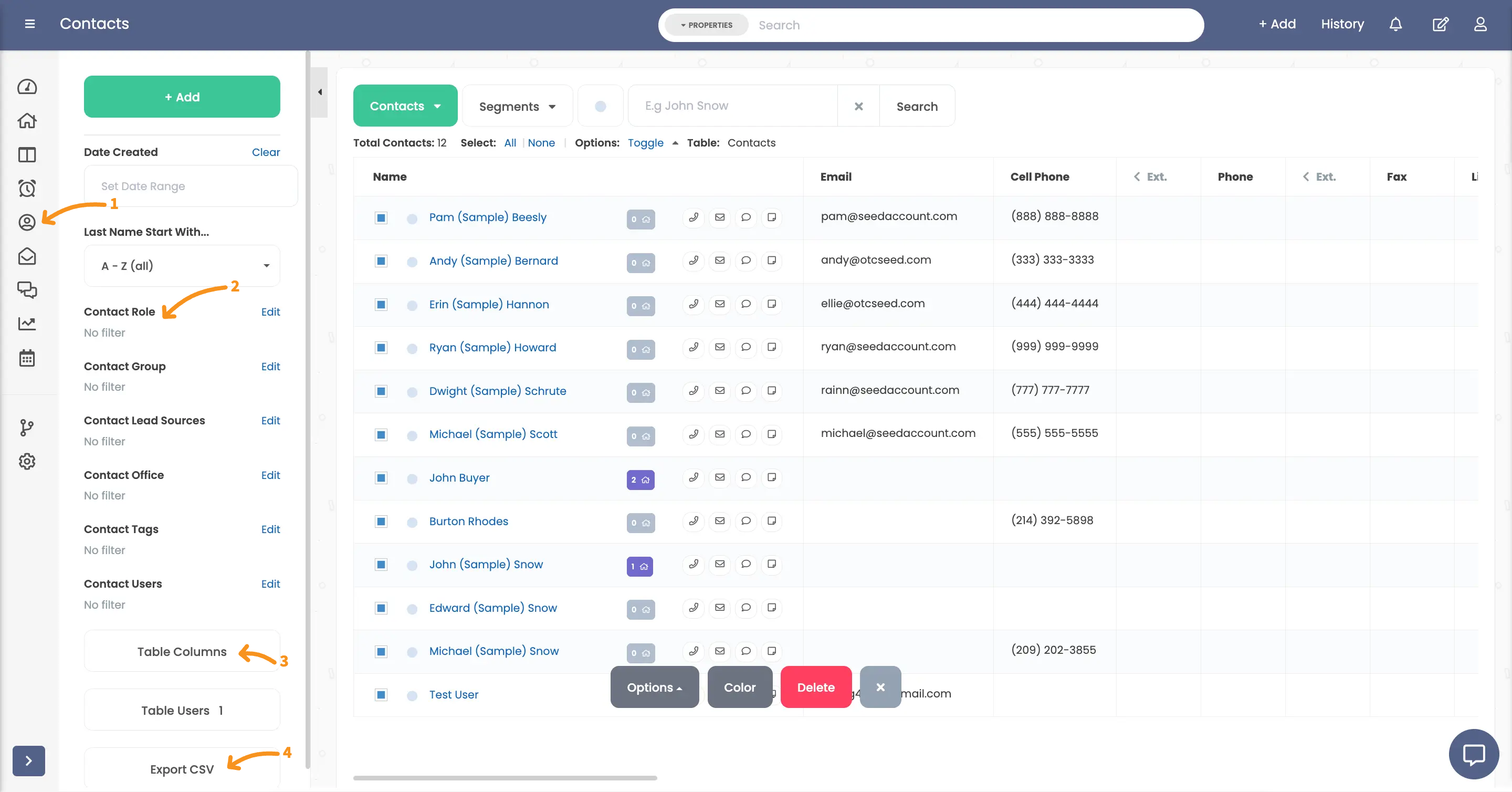Open the dashboard gauge icon in sidebar
The width and height of the screenshot is (1512, 792).
[x=27, y=87]
